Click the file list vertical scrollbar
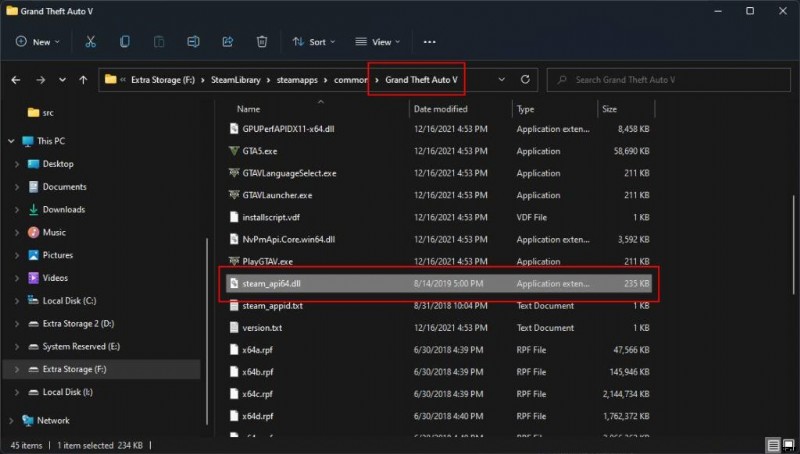This screenshot has width=800, height=454. point(794,245)
